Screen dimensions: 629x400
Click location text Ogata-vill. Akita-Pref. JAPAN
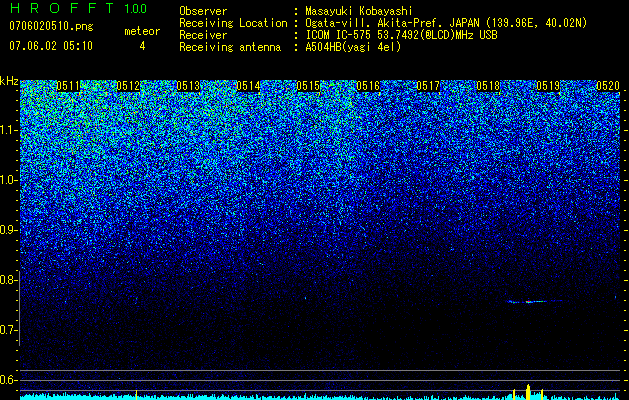click(392, 23)
